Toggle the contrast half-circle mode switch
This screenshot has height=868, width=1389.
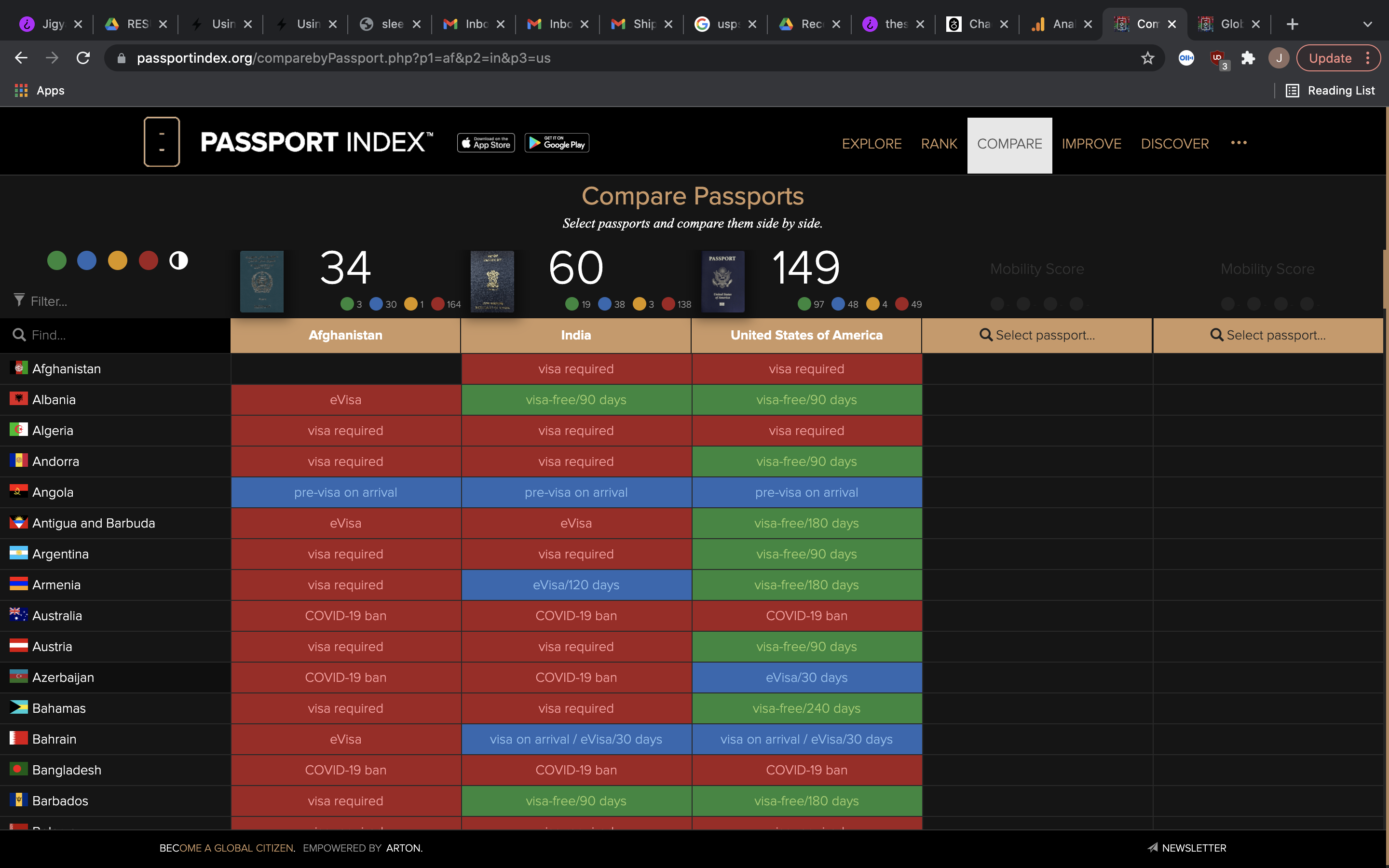[x=178, y=260]
